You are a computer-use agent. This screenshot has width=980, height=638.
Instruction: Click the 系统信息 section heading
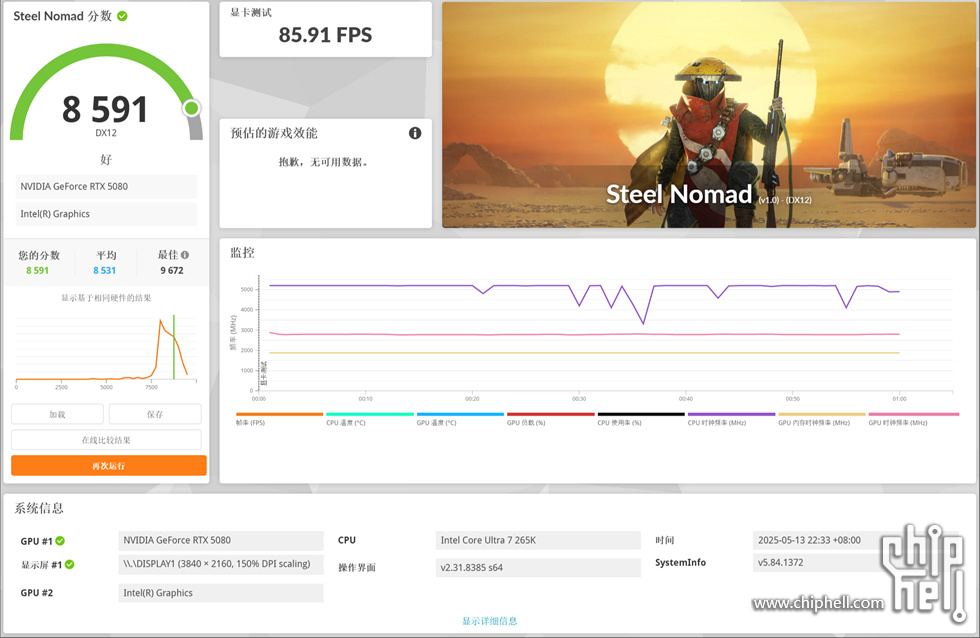39,508
